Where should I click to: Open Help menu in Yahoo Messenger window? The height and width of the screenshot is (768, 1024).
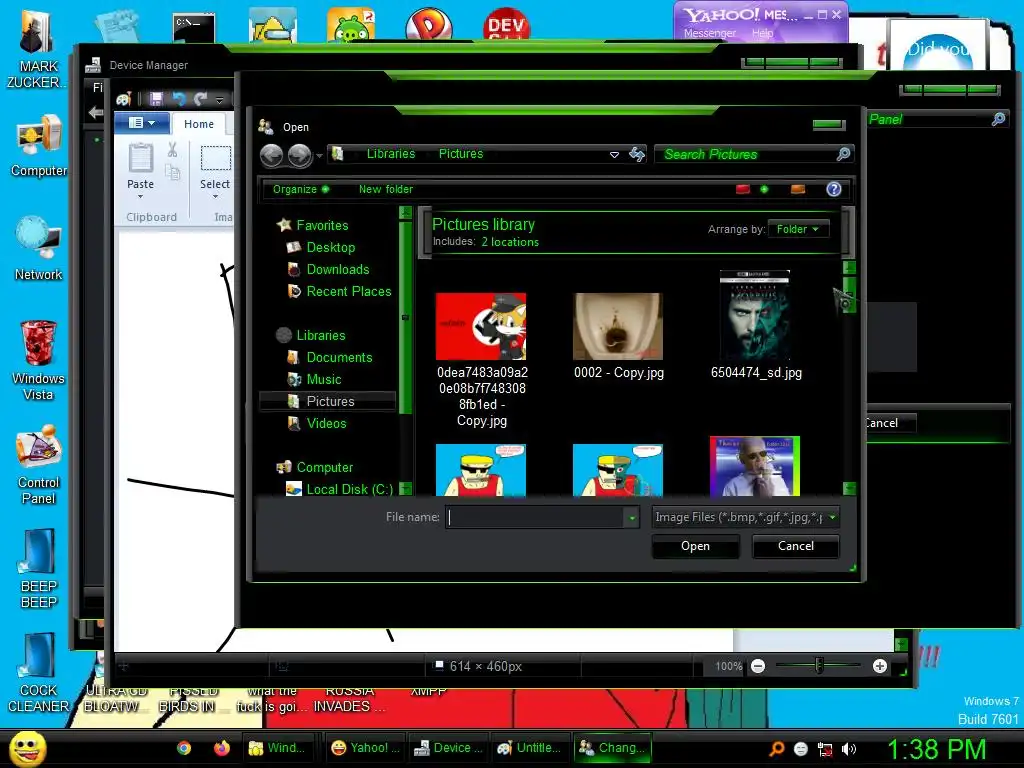[762, 33]
